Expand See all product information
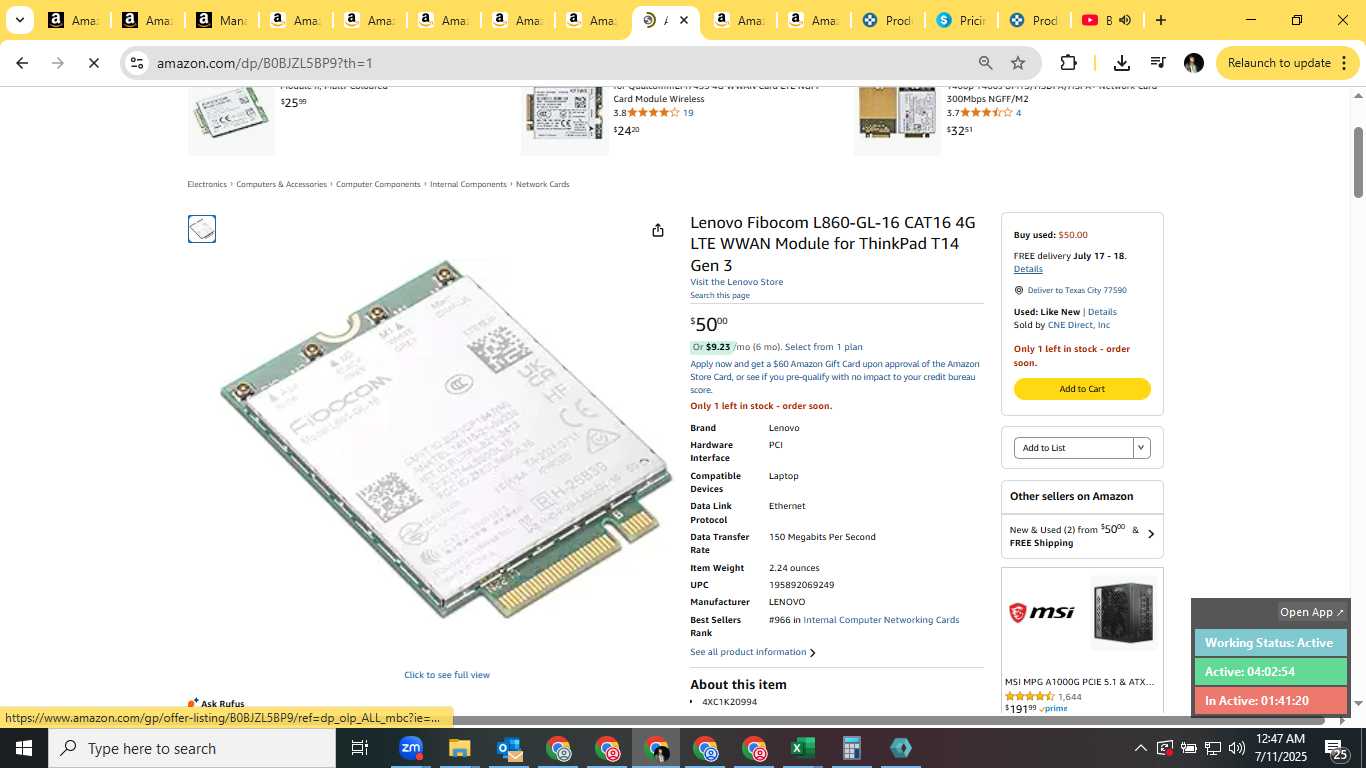This screenshot has width=1366, height=768. pyautogui.click(x=752, y=652)
